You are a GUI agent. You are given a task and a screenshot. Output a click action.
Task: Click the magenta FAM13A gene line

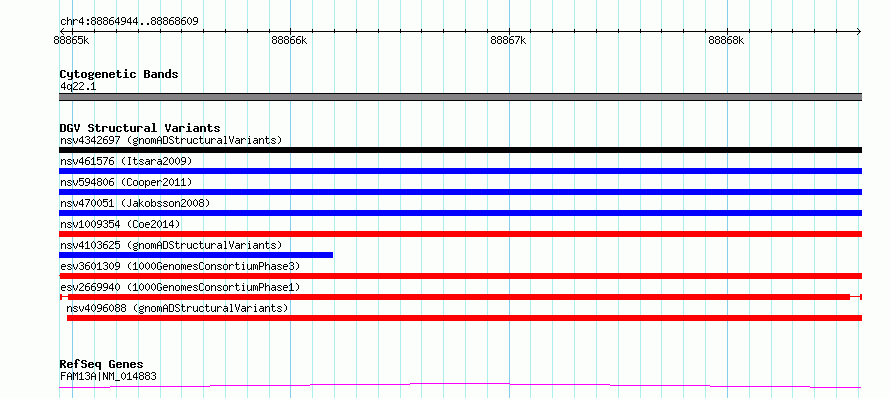click(460, 386)
